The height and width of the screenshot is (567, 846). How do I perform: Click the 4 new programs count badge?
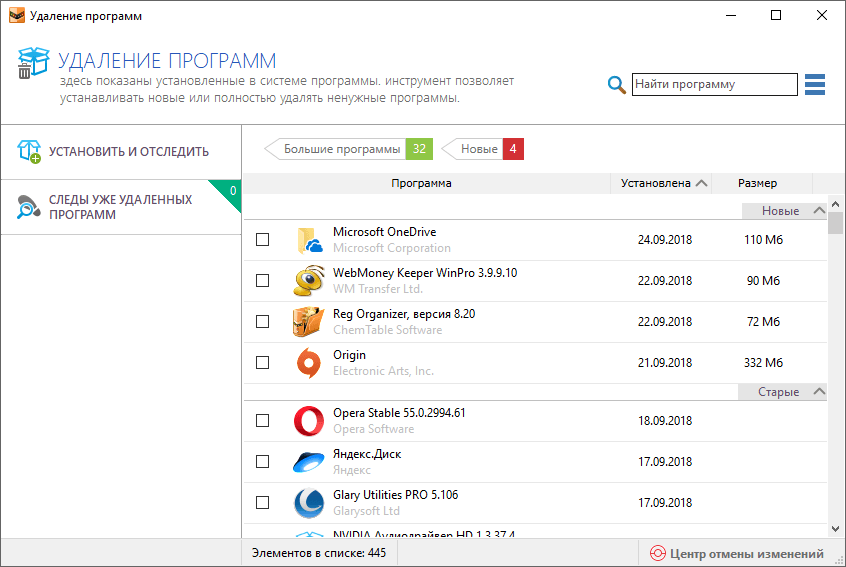click(x=513, y=149)
